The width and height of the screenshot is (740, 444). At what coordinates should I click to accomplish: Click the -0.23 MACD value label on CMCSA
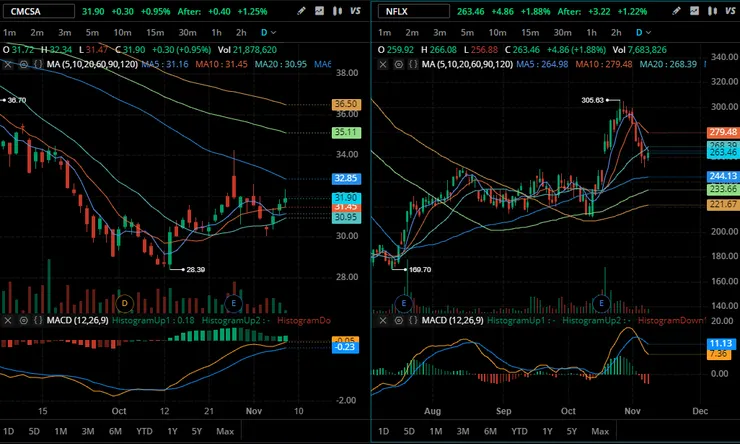[x=345, y=347]
